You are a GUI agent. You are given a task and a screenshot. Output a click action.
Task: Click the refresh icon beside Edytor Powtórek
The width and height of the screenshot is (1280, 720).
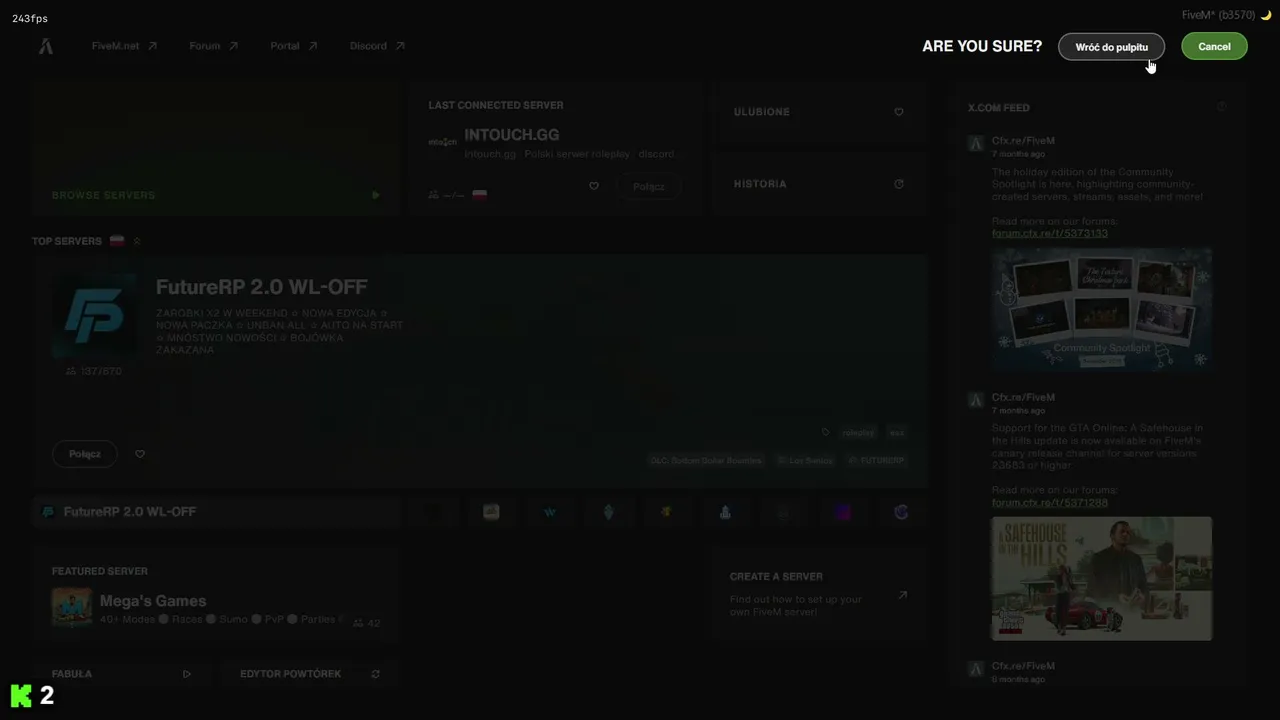pos(375,674)
